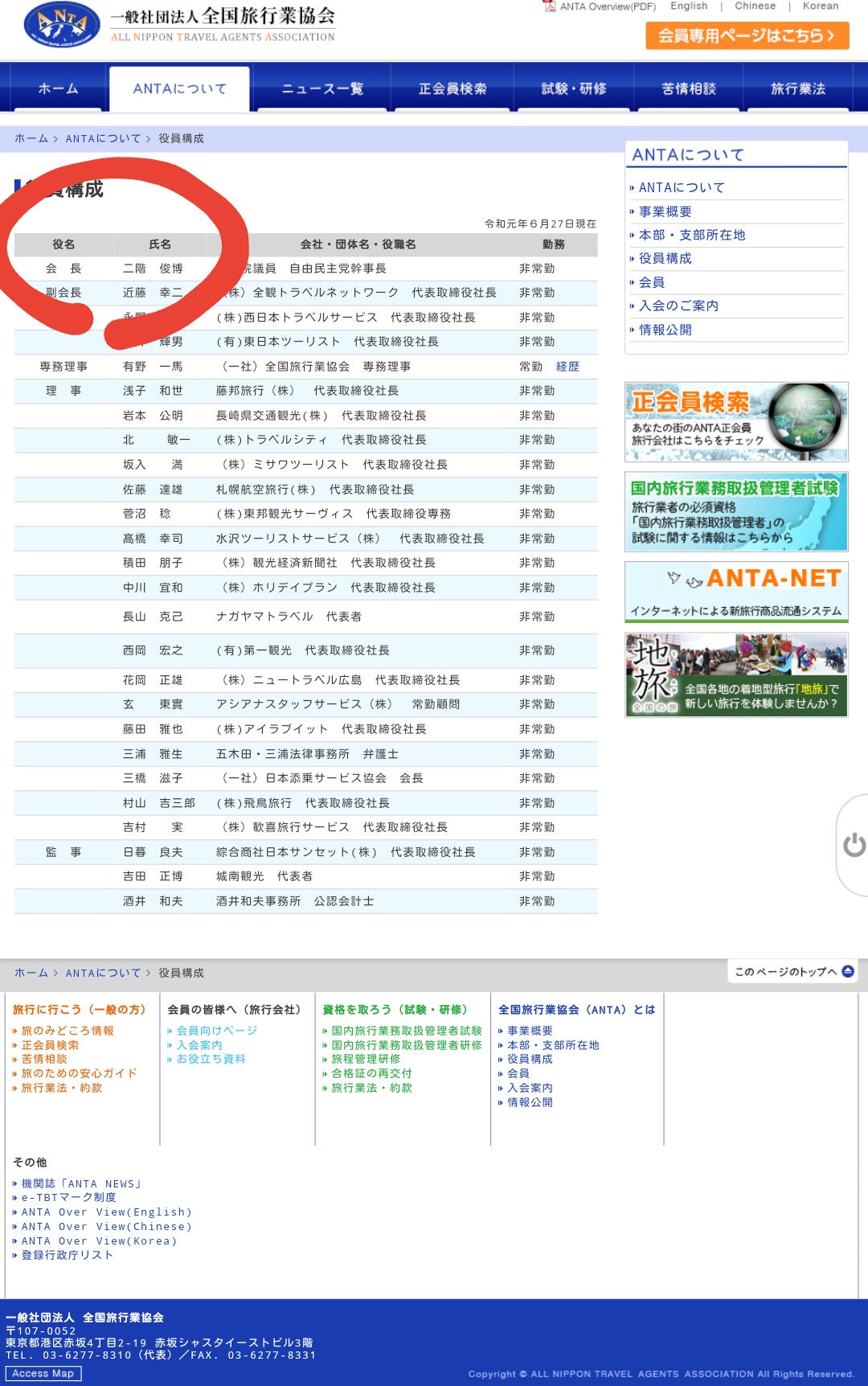
Task: Open お役立ち資料 footer link
Action: pyautogui.click(x=211, y=1059)
